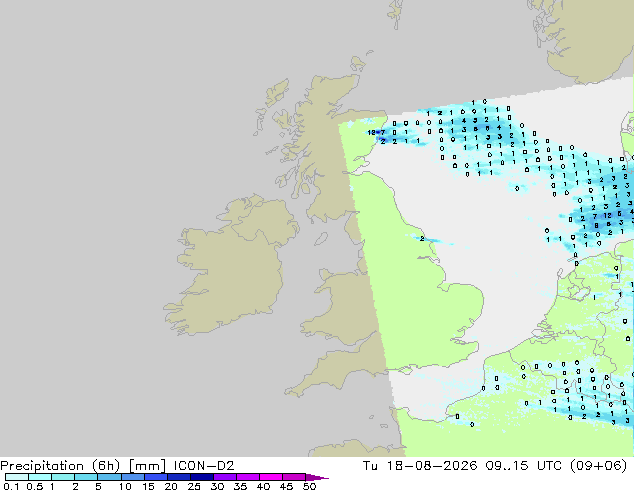
Task: Click the legend tick label '50'
Action: tap(309, 486)
